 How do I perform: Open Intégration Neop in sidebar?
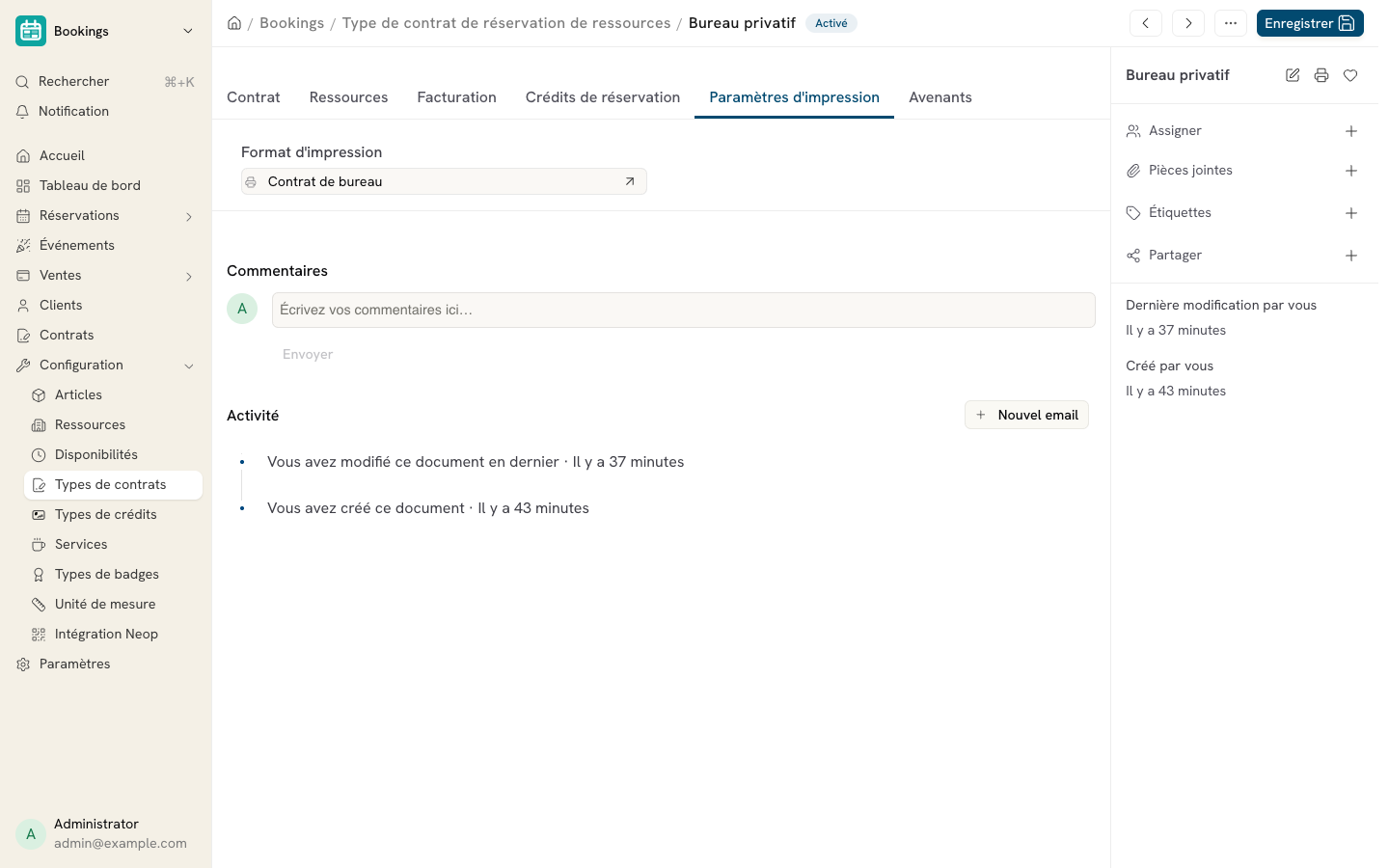(113, 634)
